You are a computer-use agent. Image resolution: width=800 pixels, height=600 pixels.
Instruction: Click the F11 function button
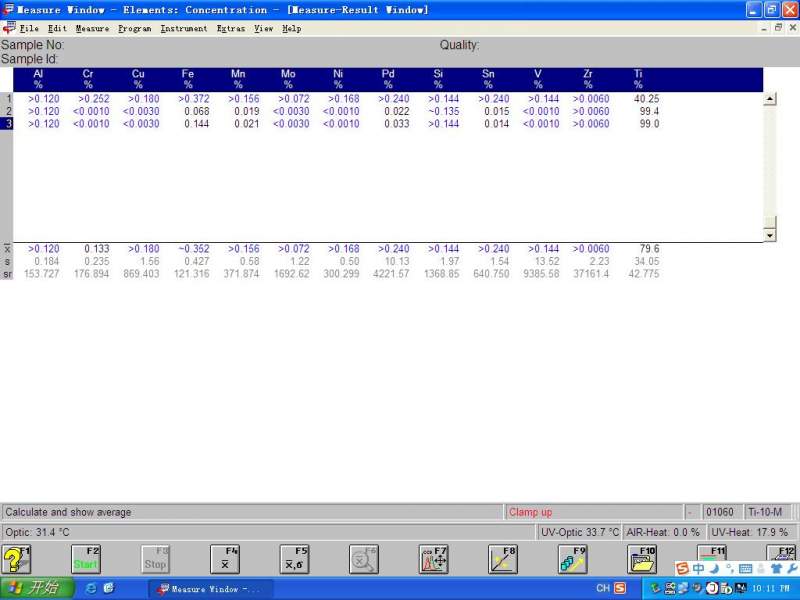pos(712,554)
